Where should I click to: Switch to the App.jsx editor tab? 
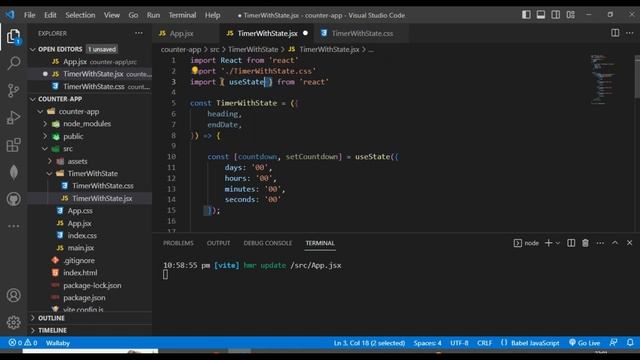click(181, 33)
